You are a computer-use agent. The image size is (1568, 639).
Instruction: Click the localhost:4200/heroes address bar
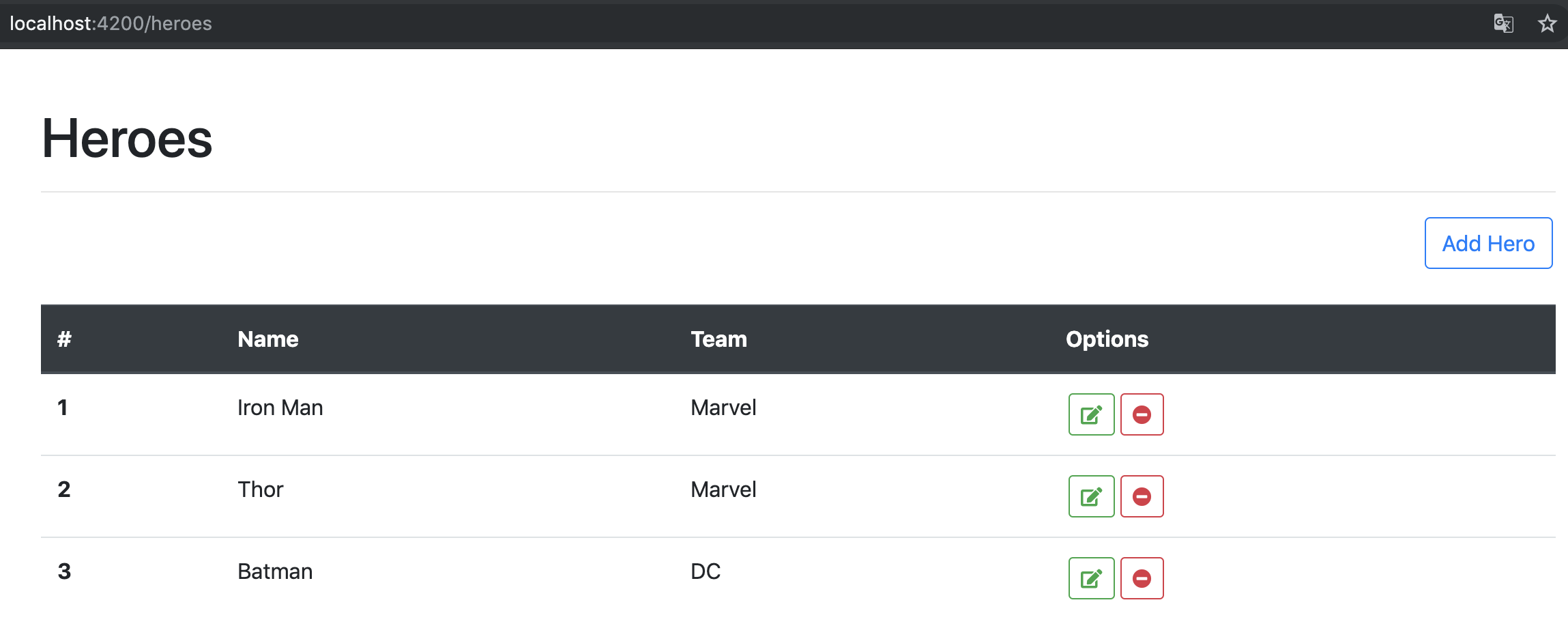click(x=111, y=24)
